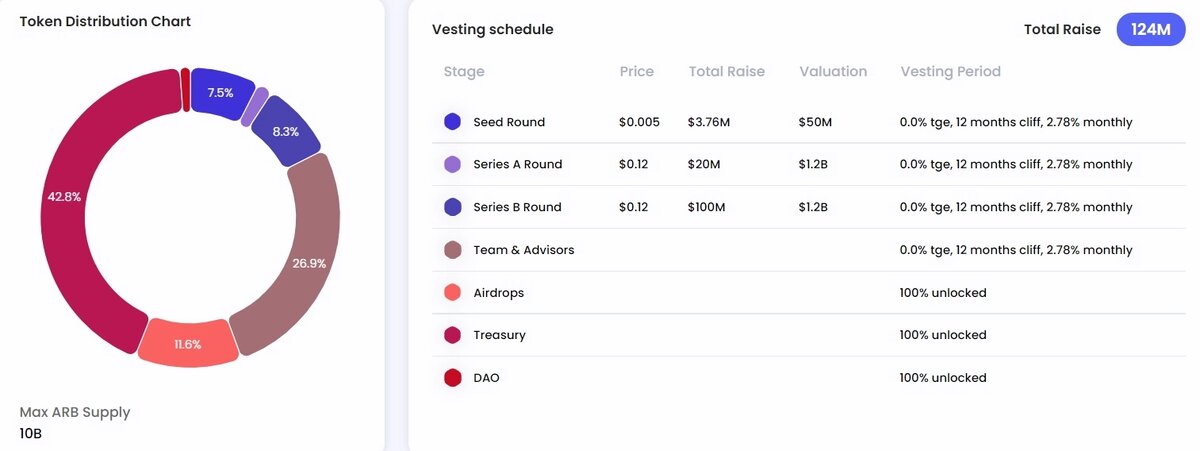This screenshot has width=1200, height=451.
Task: Click the Airdrops coral color dot
Action: [x=452, y=293]
